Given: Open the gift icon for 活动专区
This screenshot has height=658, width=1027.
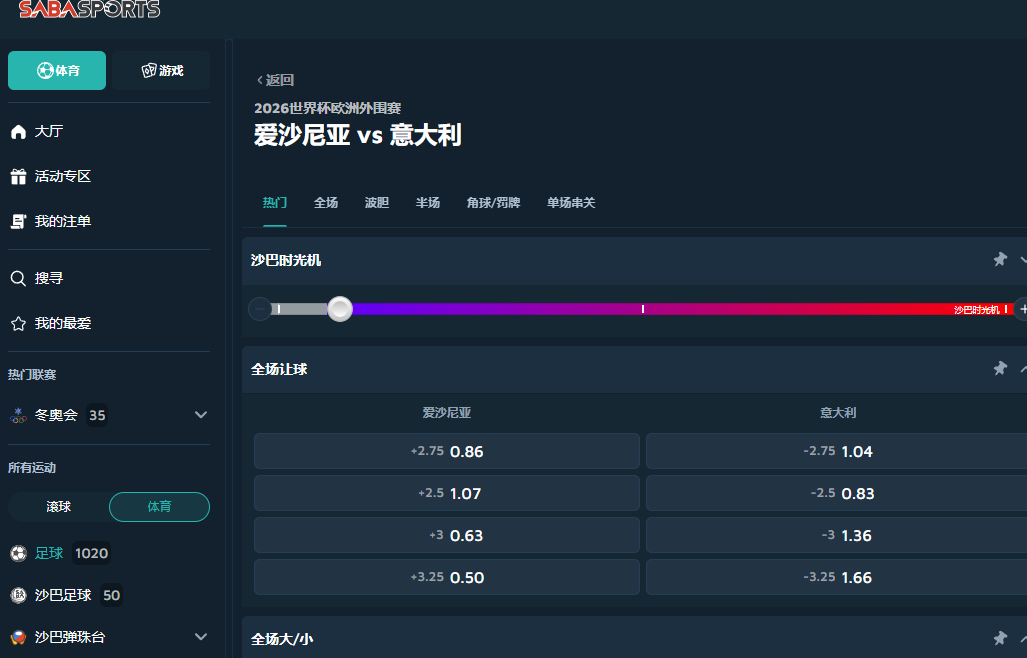Looking at the screenshot, I should click(x=18, y=177).
